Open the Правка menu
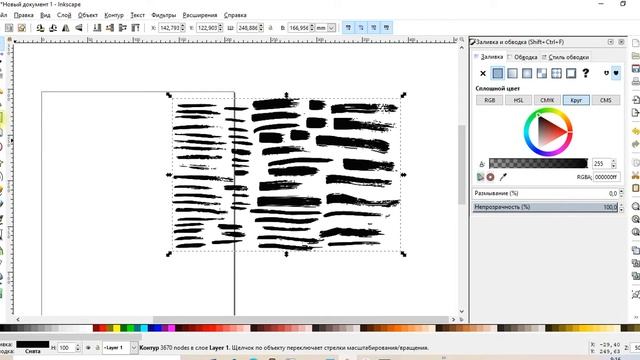This screenshot has width=640, height=360. point(24,15)
